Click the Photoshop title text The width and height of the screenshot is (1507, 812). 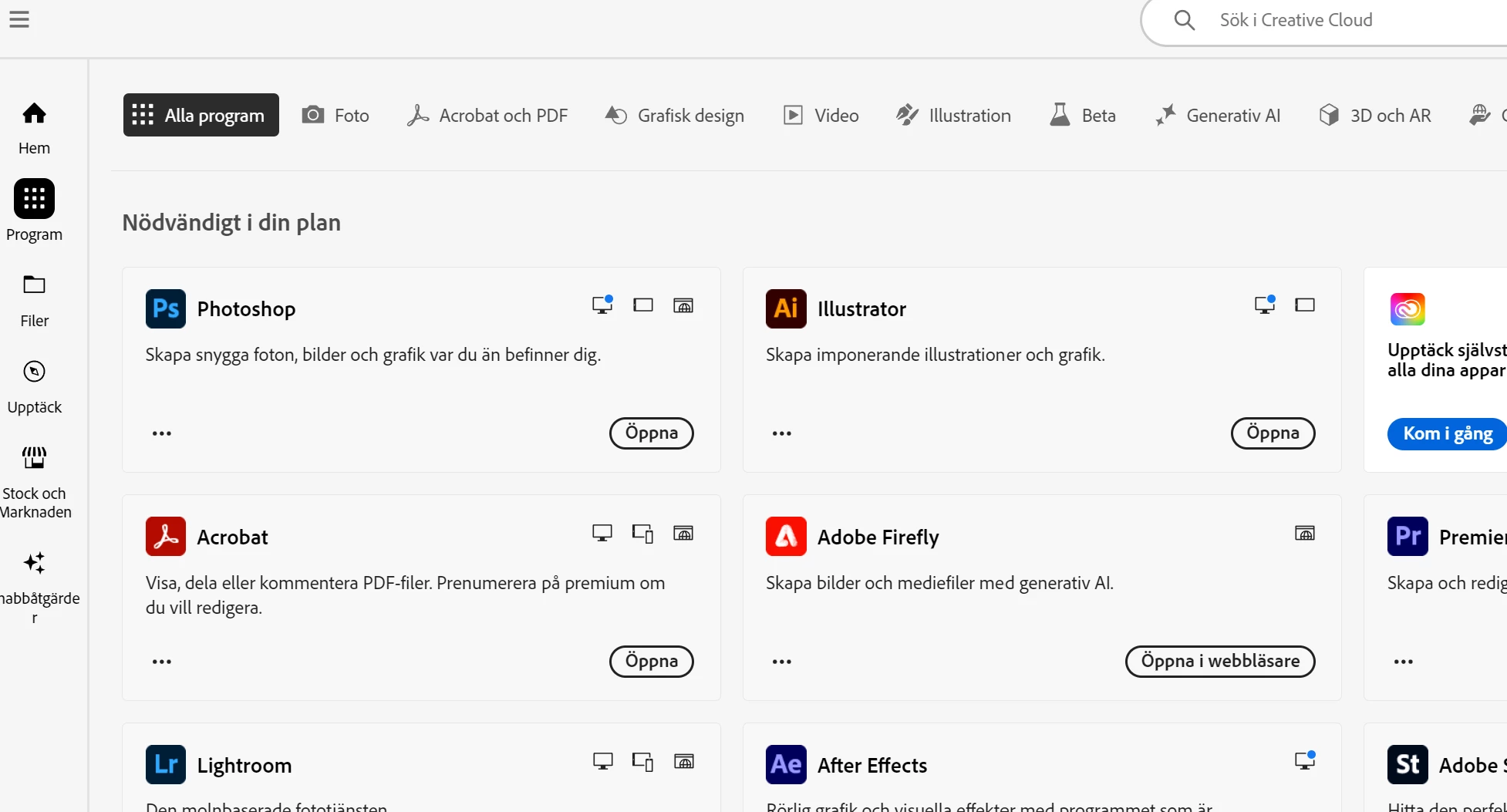click(246, 309)
